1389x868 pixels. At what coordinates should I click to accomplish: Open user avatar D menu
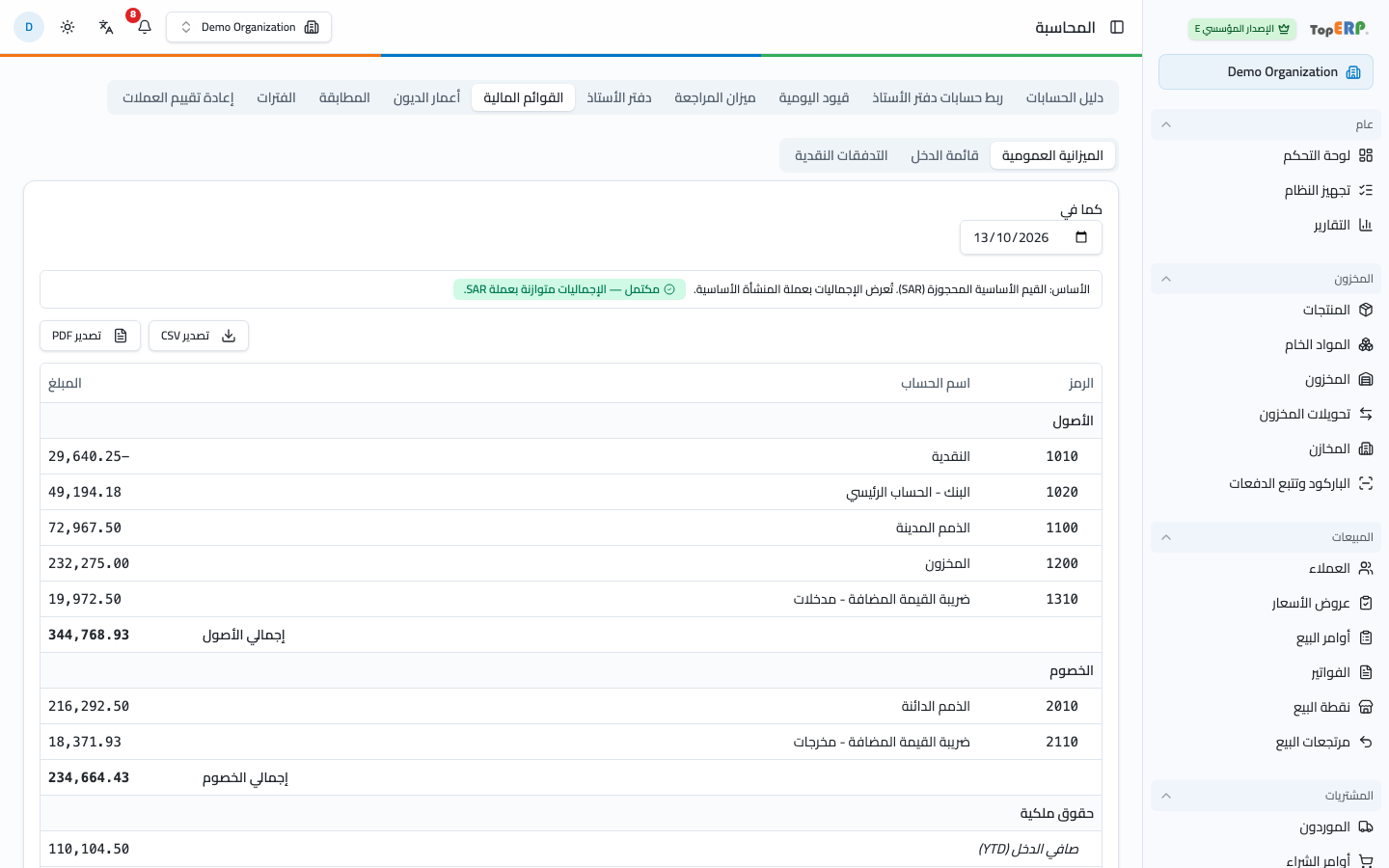click(x=29, y=27)
